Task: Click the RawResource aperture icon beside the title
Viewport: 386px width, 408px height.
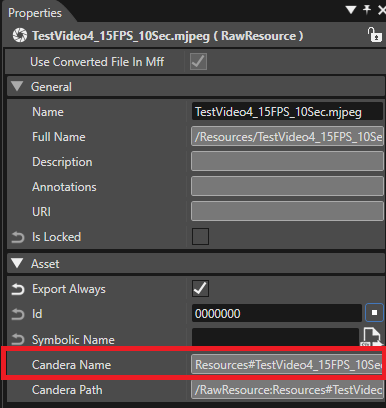Action: (x=20, y=35)
